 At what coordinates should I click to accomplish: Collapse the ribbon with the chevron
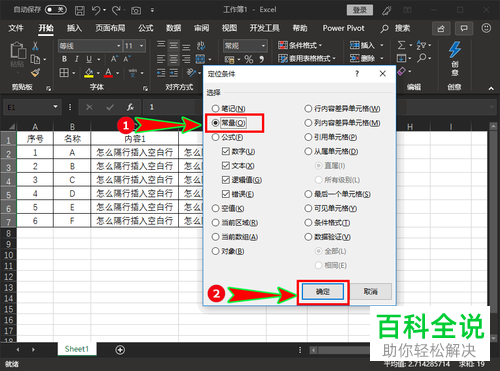pos(491,88)
